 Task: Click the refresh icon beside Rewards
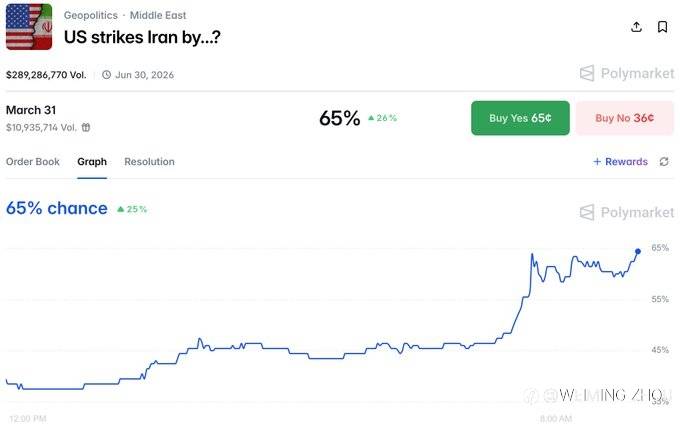[664, 162]
